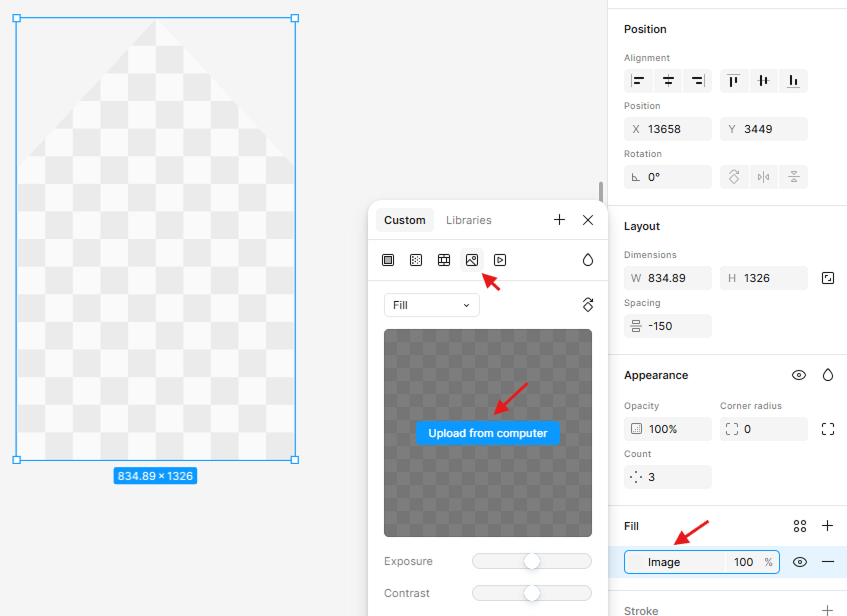Click the resize-to-fit icon beside height
Image resolution: width=847 pixels, height=616 pixels.
[828, 278]
